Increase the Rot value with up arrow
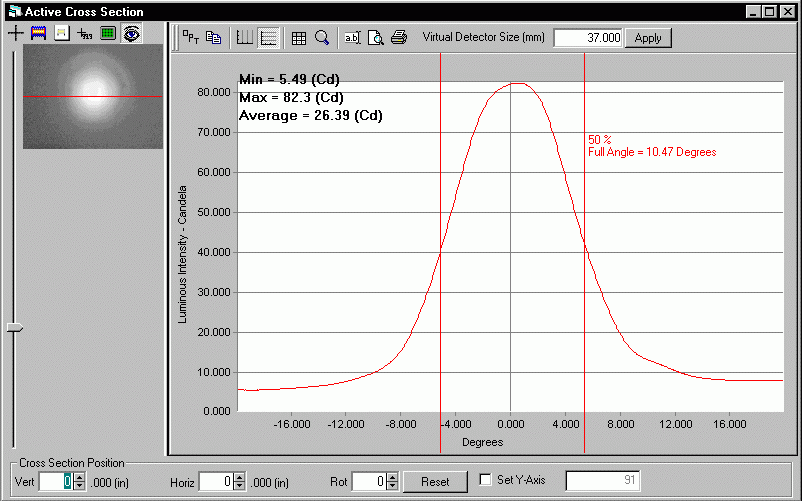 [x=392, y=477]
